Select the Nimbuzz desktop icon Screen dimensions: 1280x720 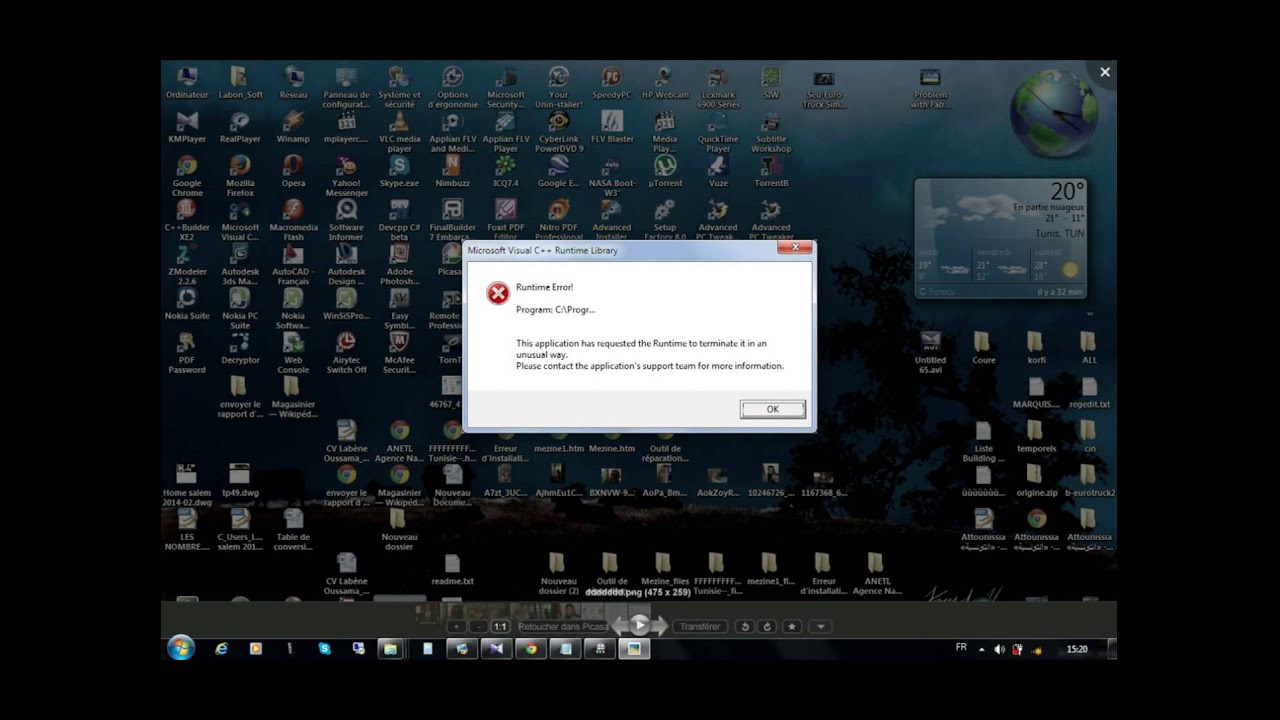coord(452,172)
